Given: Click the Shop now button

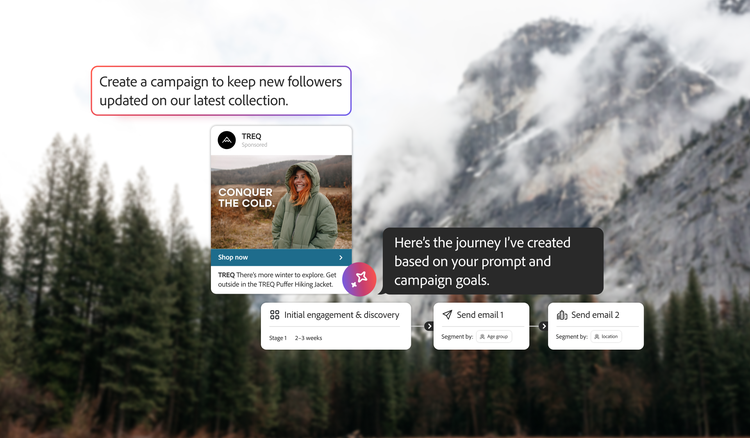Looking at the screenshot, I should [x=281, y=257].
